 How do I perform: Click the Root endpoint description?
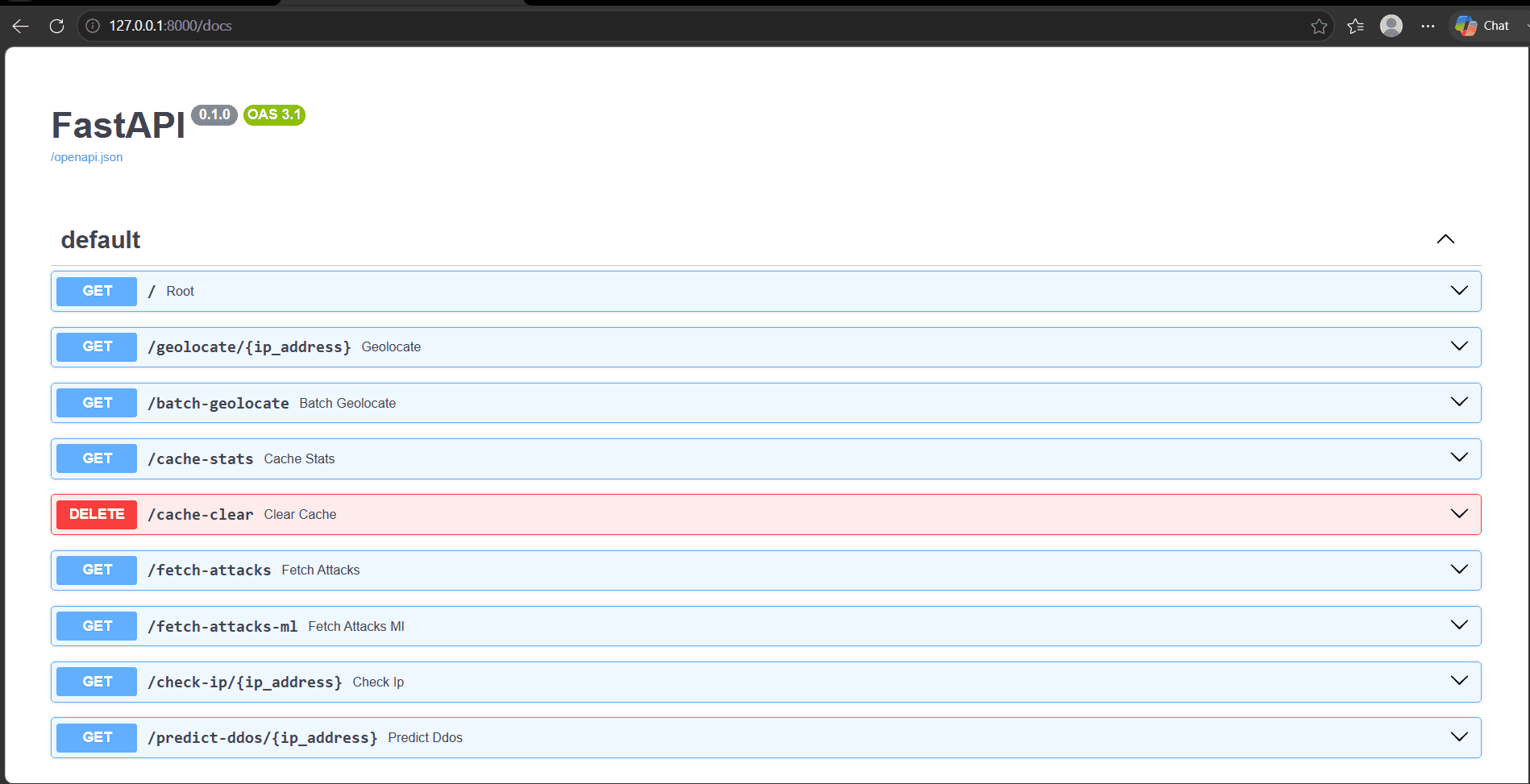pyautogui.click(x=180, y=291)
